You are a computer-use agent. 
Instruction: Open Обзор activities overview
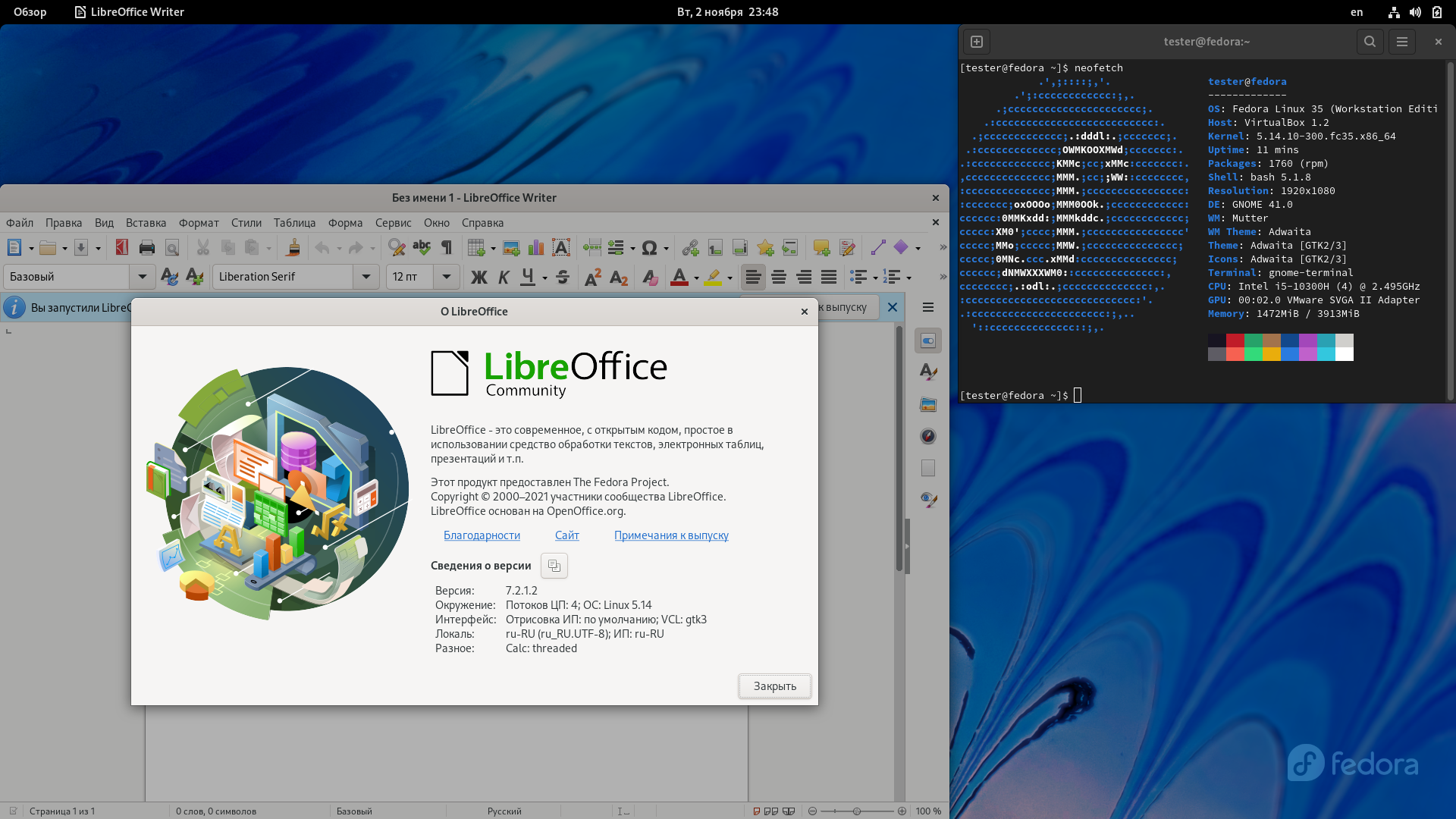point(30,12)
